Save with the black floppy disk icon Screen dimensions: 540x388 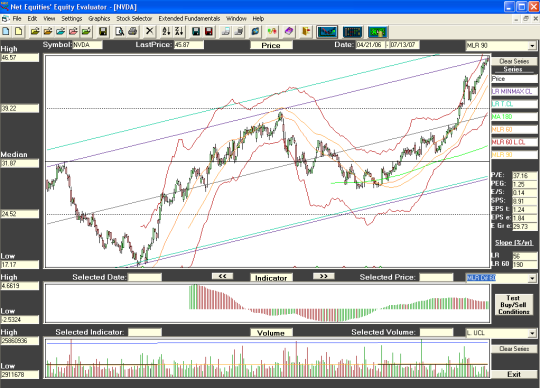click(x=103, y=31)
